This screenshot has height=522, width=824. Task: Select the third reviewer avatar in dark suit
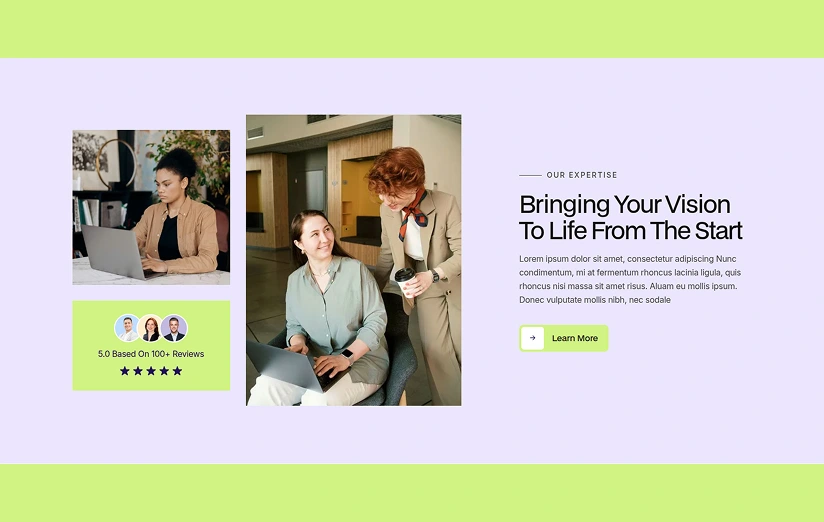pos(174,328)
